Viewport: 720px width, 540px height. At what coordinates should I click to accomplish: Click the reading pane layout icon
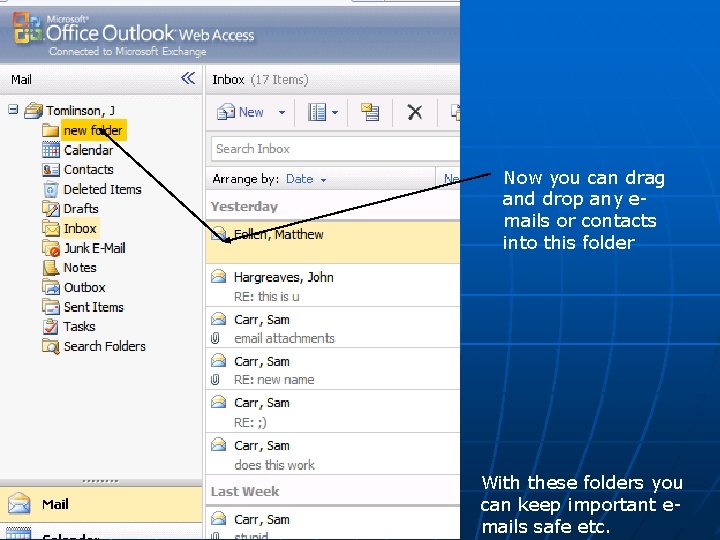(x=317, y=112)
